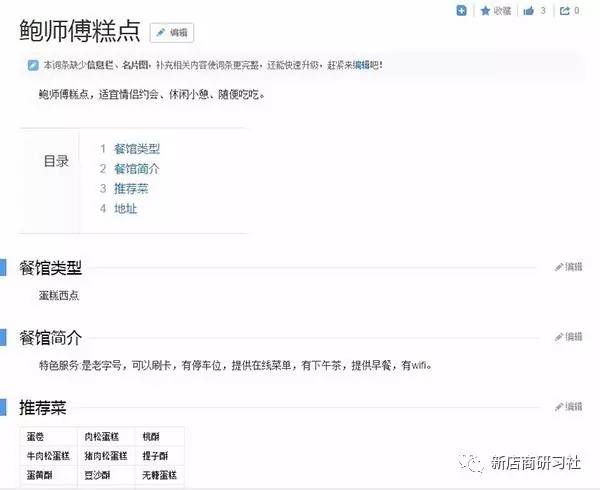Open the 编辑 link in the notice bar
The image size is (600, 490).
361,65
